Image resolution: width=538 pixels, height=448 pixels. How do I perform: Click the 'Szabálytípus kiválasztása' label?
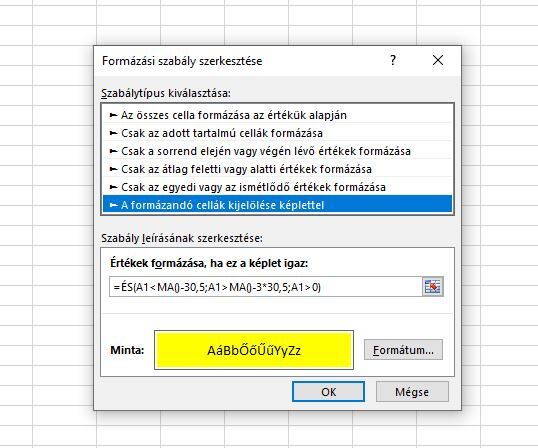(166, 93)
